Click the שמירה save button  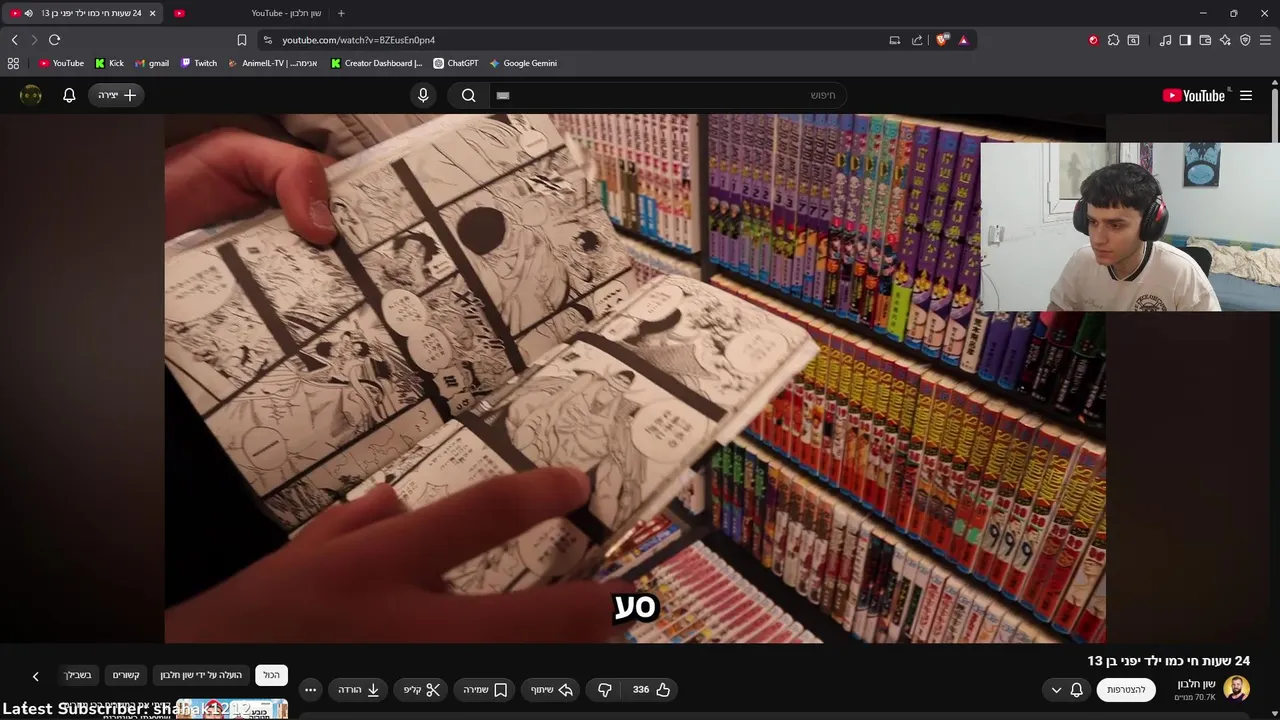tap(486, 690)
